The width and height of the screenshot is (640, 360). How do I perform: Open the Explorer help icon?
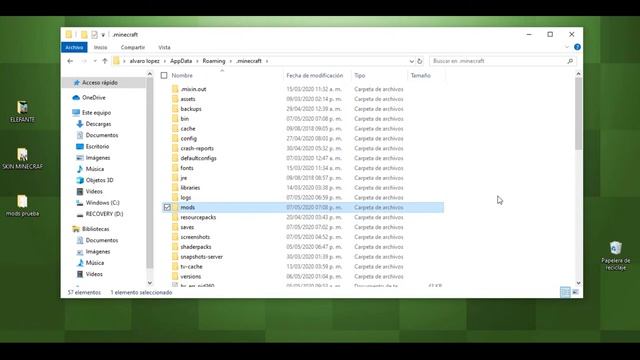(577, 47)
